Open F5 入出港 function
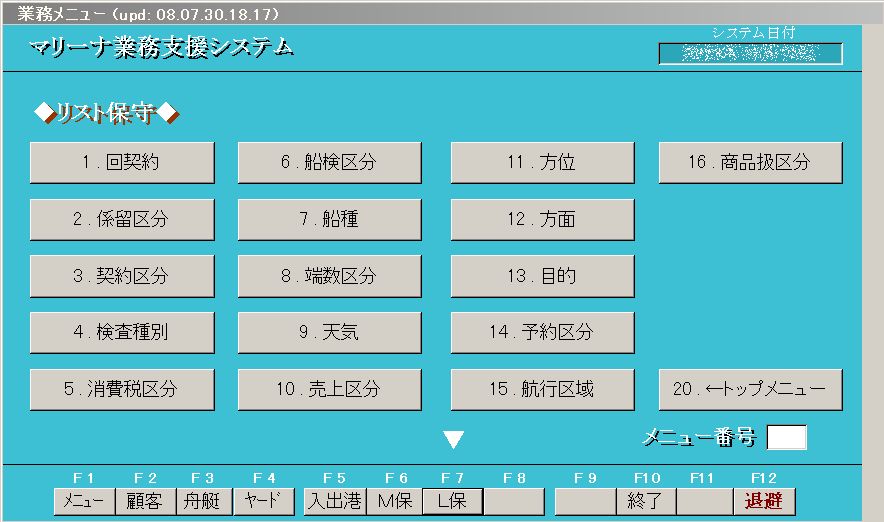 tap(334, 501)
